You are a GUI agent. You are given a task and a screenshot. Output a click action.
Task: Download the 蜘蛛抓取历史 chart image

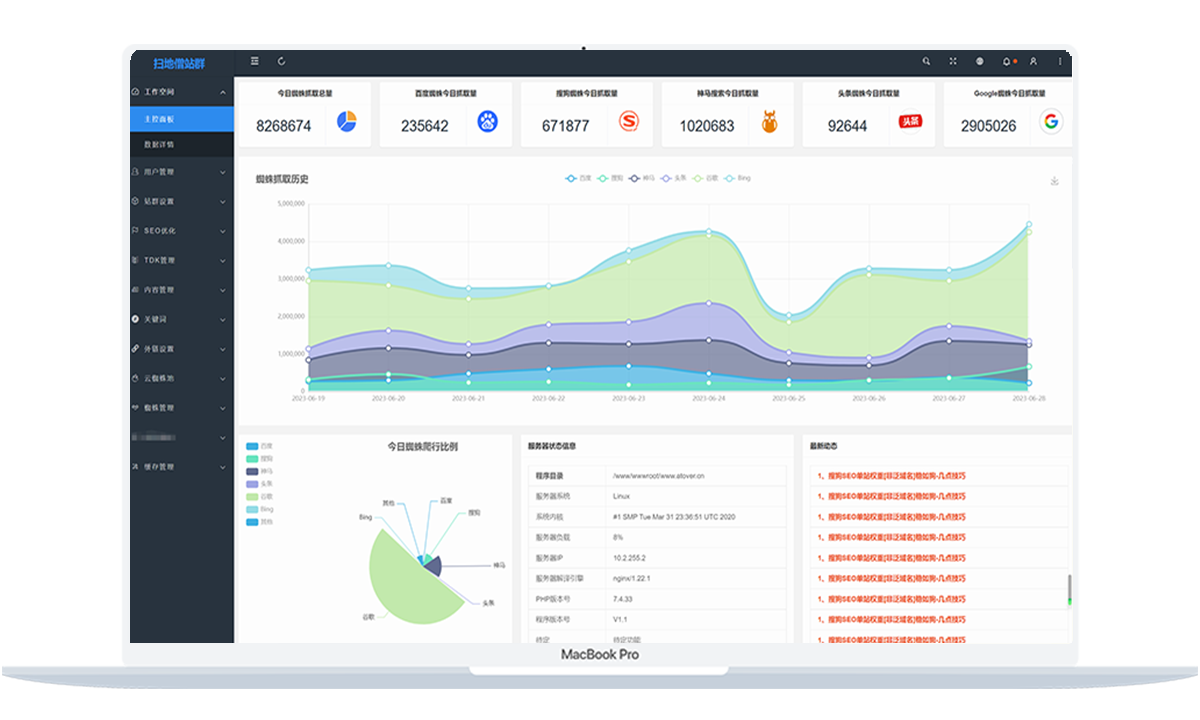pos(1054,181)
